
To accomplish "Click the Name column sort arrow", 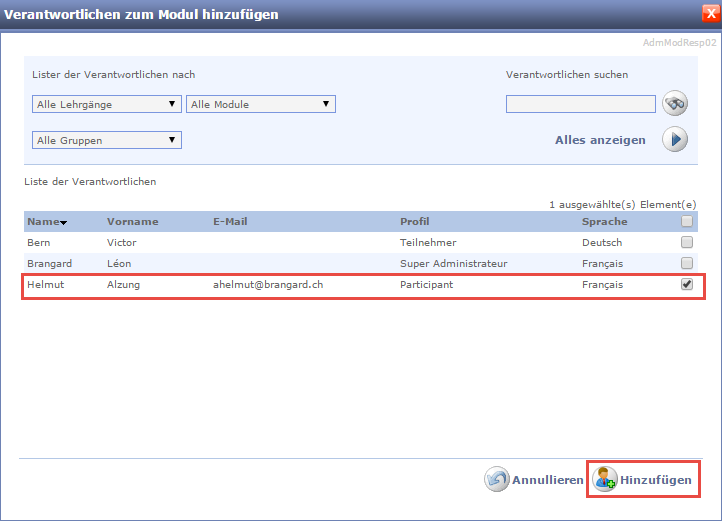I will tap(64, 223).
